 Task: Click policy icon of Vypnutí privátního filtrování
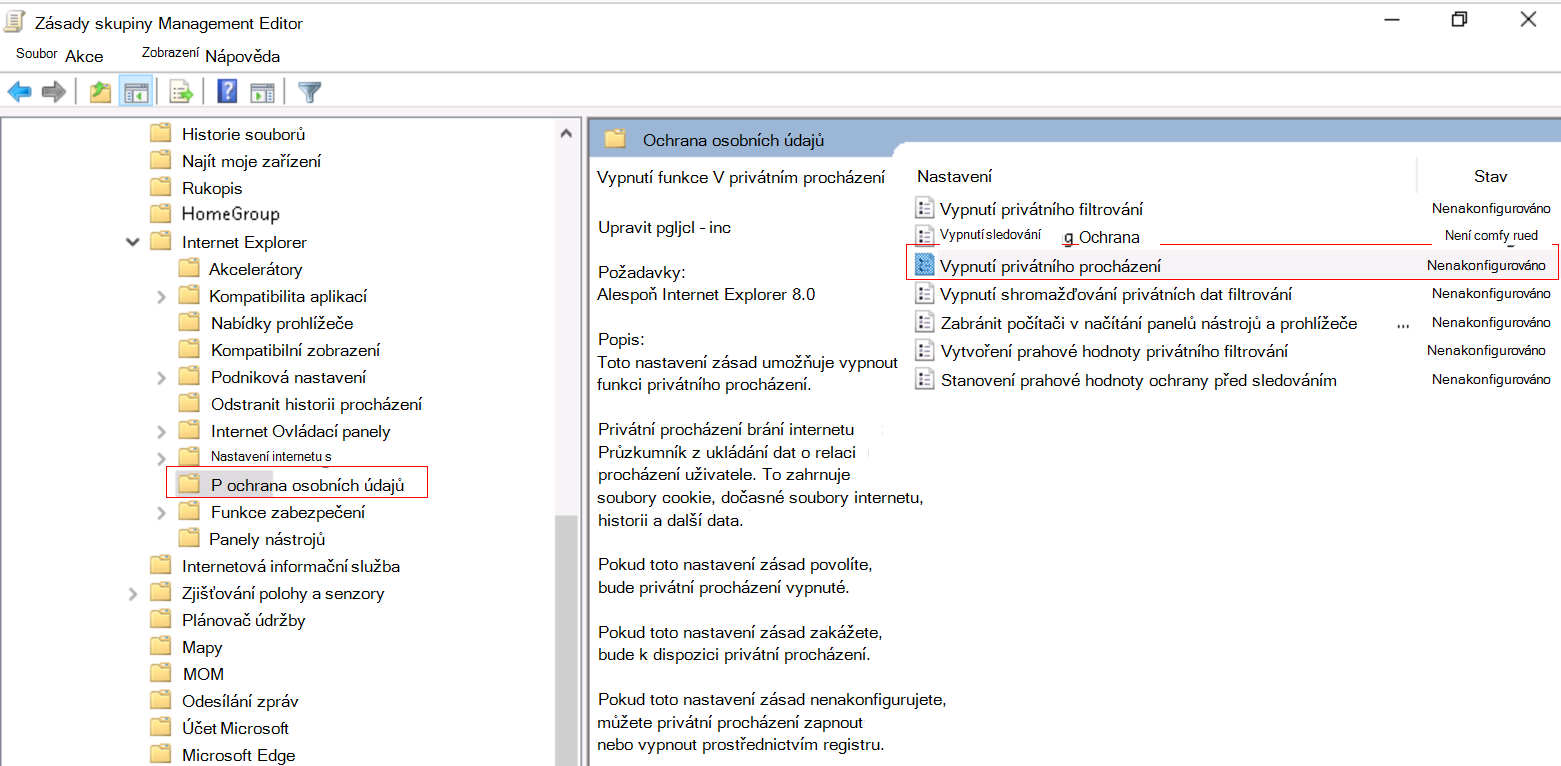(x=924, y=208)
